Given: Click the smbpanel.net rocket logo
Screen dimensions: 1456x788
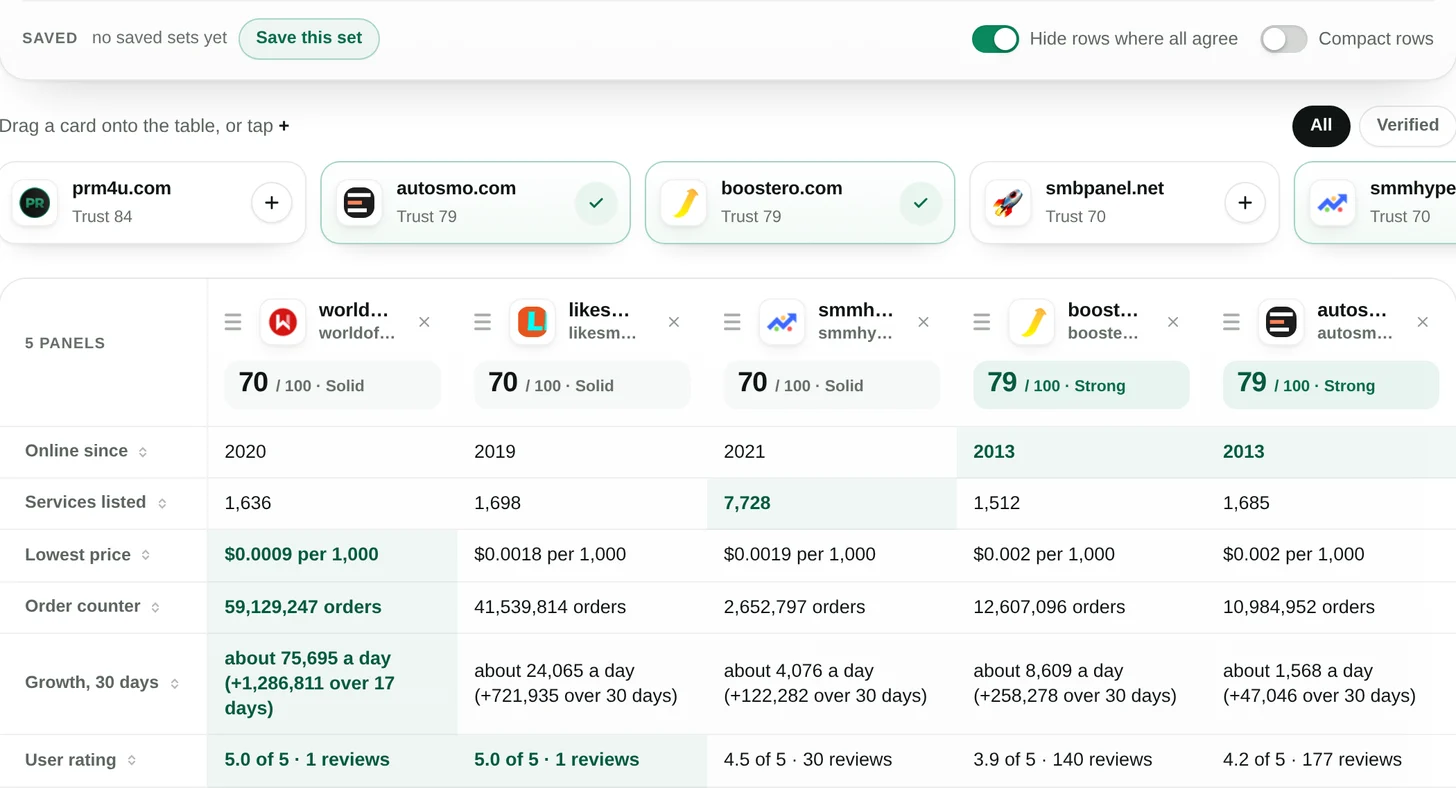Looking at the screenshot, I should (1008, 203).
